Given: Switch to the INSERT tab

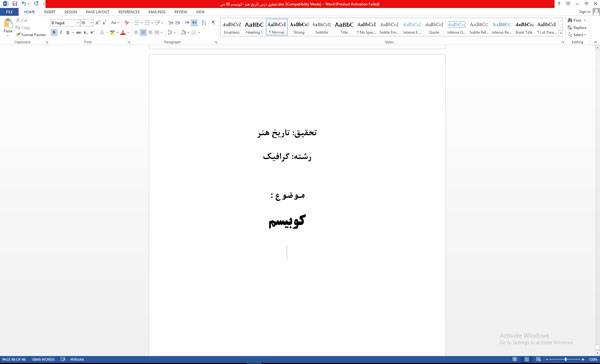Looking at the screenshot, I should 49,12.
